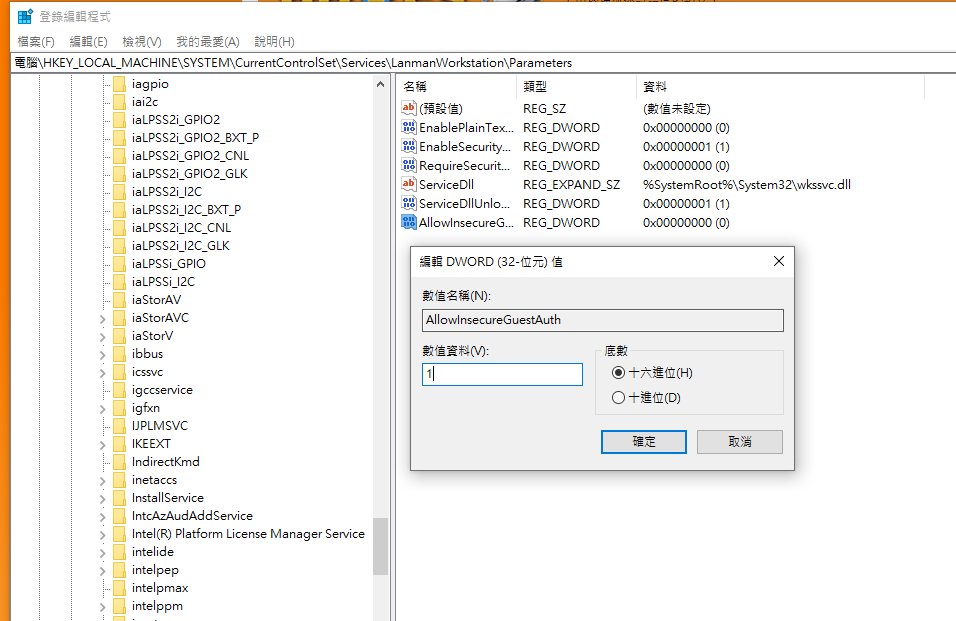The width and height of the screenshot is (956, 621).
Task: Click inside the 數值資料(V) input field
Action: click(x=500, y=374)
